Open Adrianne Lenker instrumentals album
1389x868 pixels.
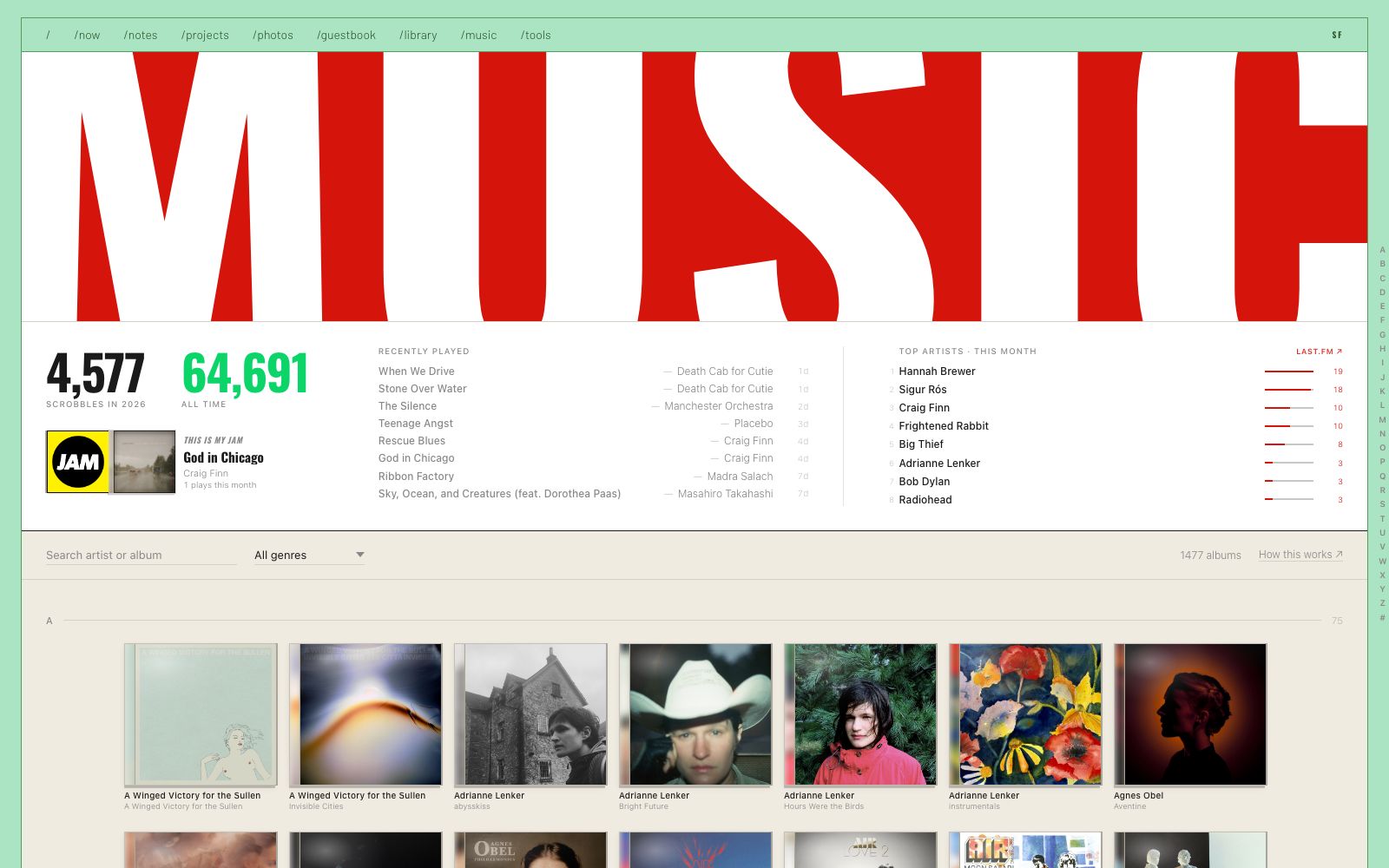[x=1025, y=714]
